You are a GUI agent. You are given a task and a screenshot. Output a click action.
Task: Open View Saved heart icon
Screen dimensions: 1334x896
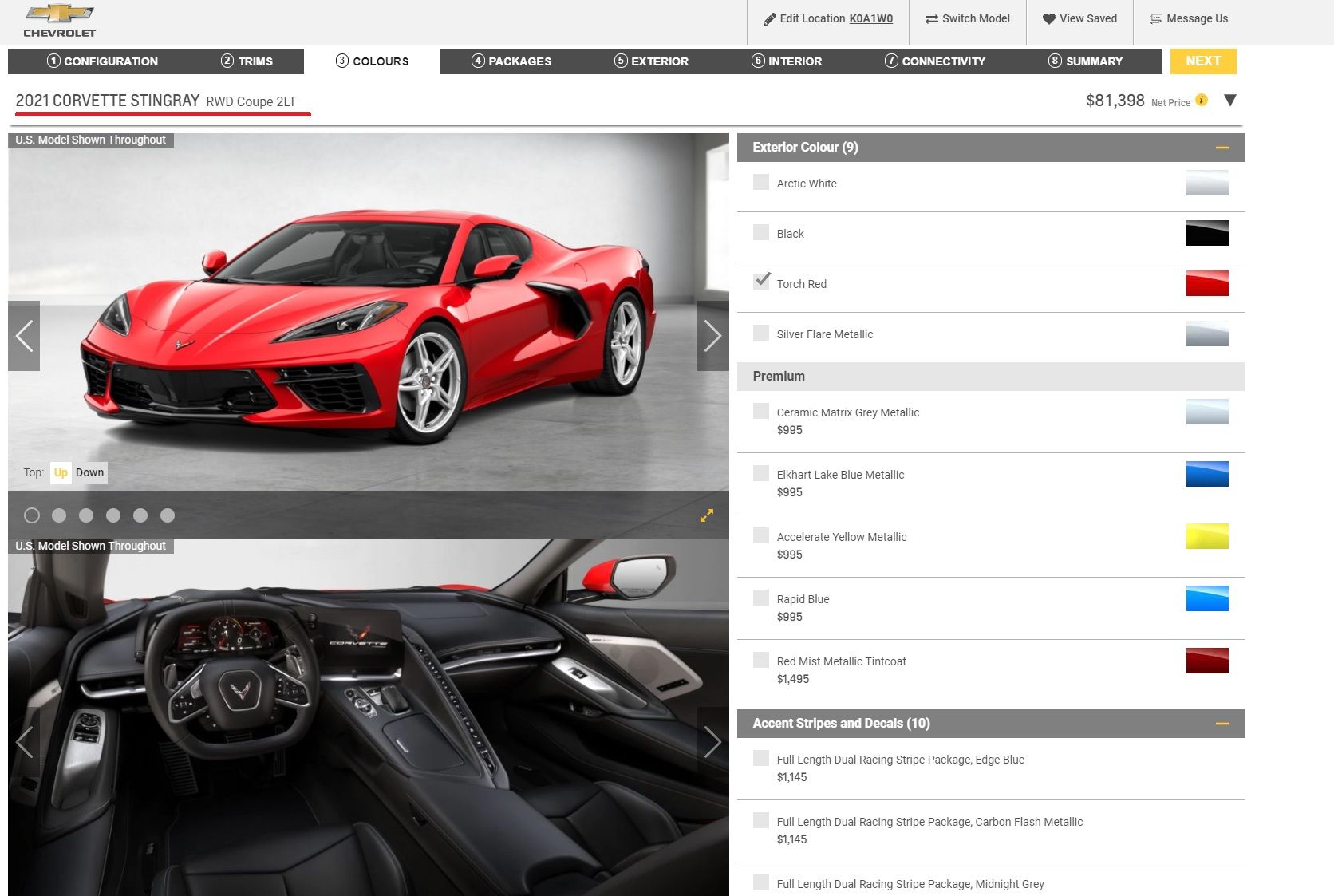point(1048,19)
